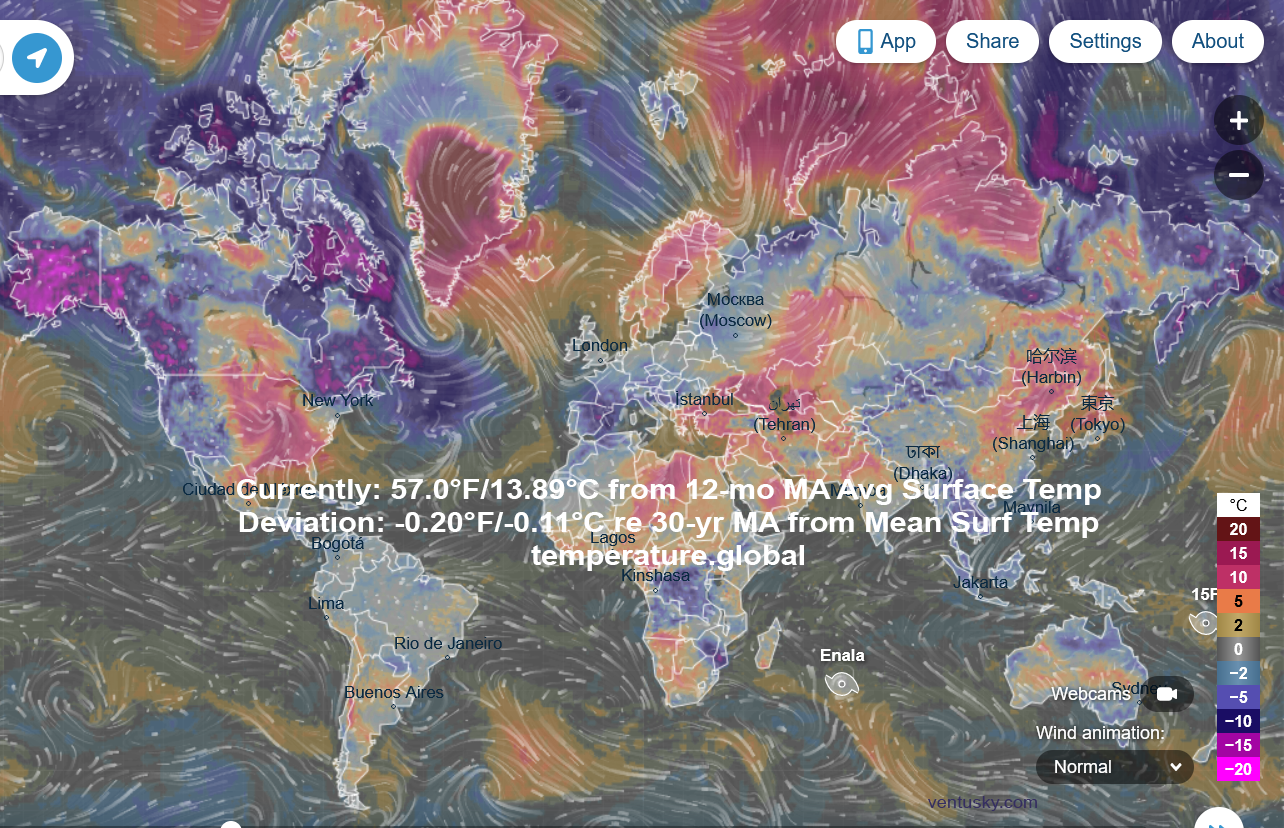The width and height of the screenshot is (1284, 828).
Task: Zoom in with the plus button
Action: point(1238,121)
